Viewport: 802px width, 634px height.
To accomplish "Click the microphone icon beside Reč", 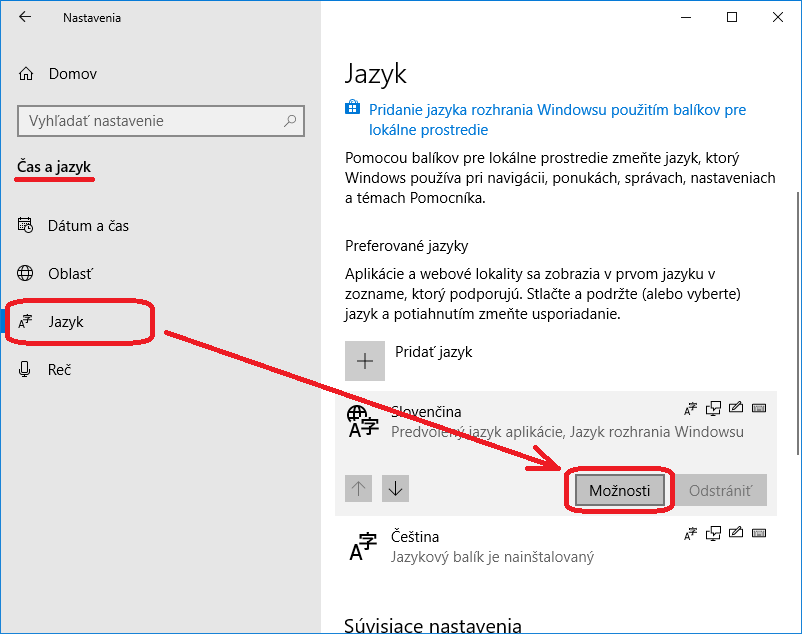I will coord(25,369).
